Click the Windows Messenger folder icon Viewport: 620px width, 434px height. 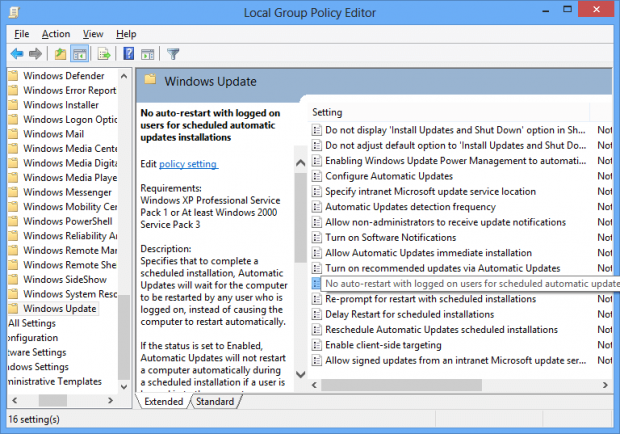pyautogui.click(x=13, y=192)
